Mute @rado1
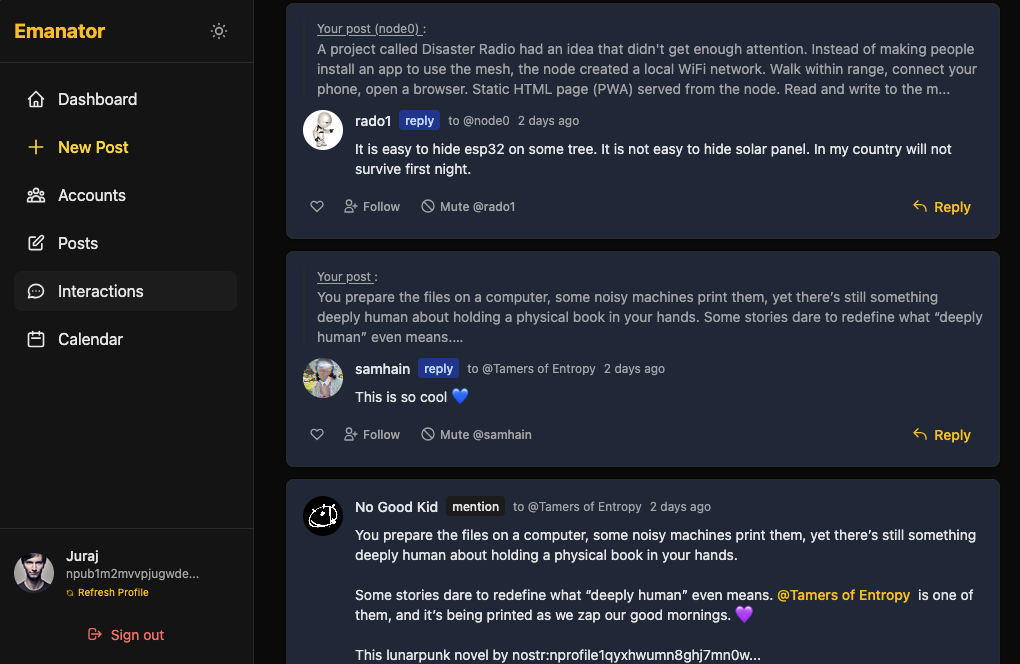1020x664 pixels. pyautogui.click(x=468, y=207)
